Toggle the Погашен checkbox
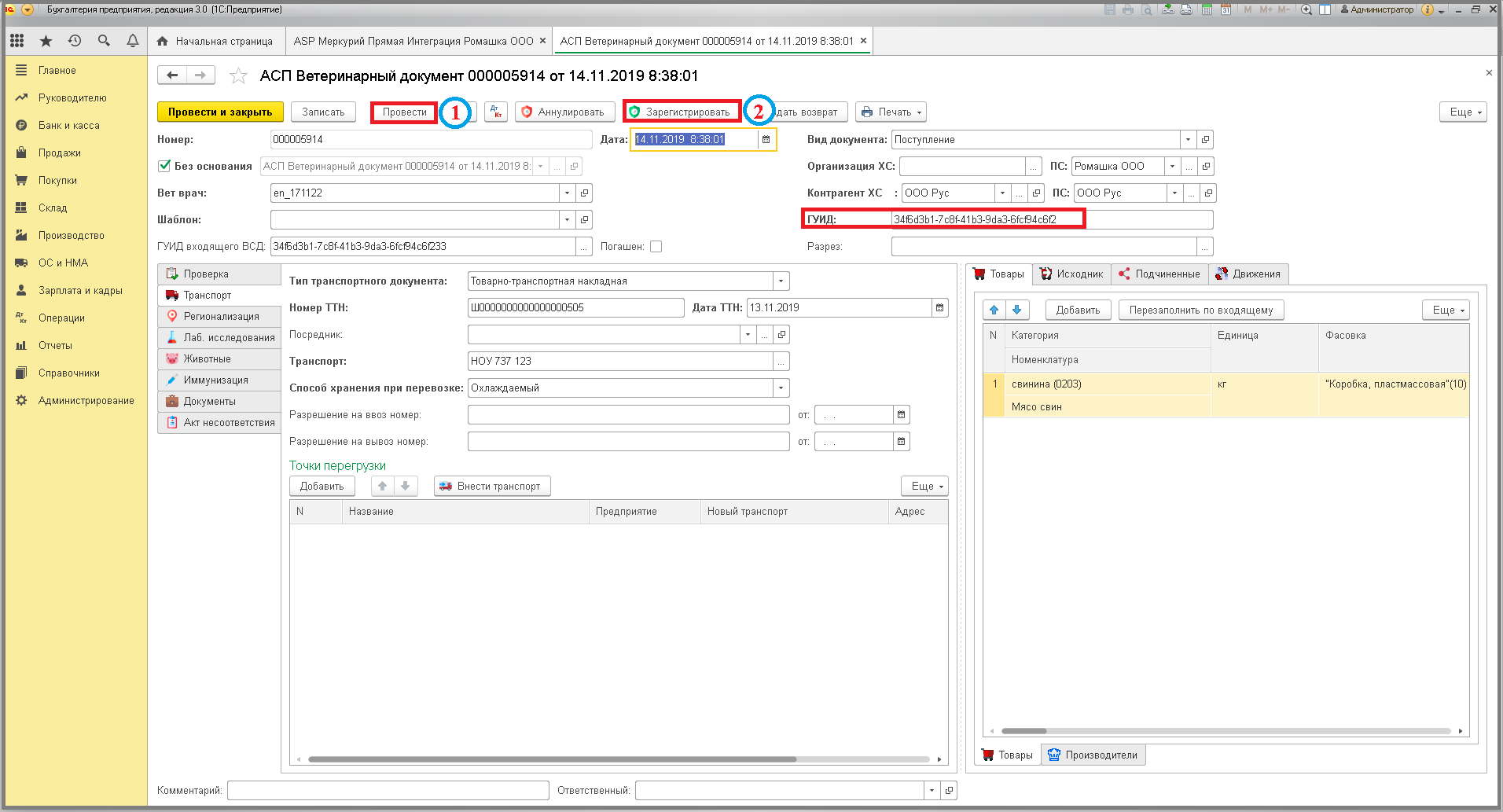This screenshot has width=1503, height=812. 656,246
